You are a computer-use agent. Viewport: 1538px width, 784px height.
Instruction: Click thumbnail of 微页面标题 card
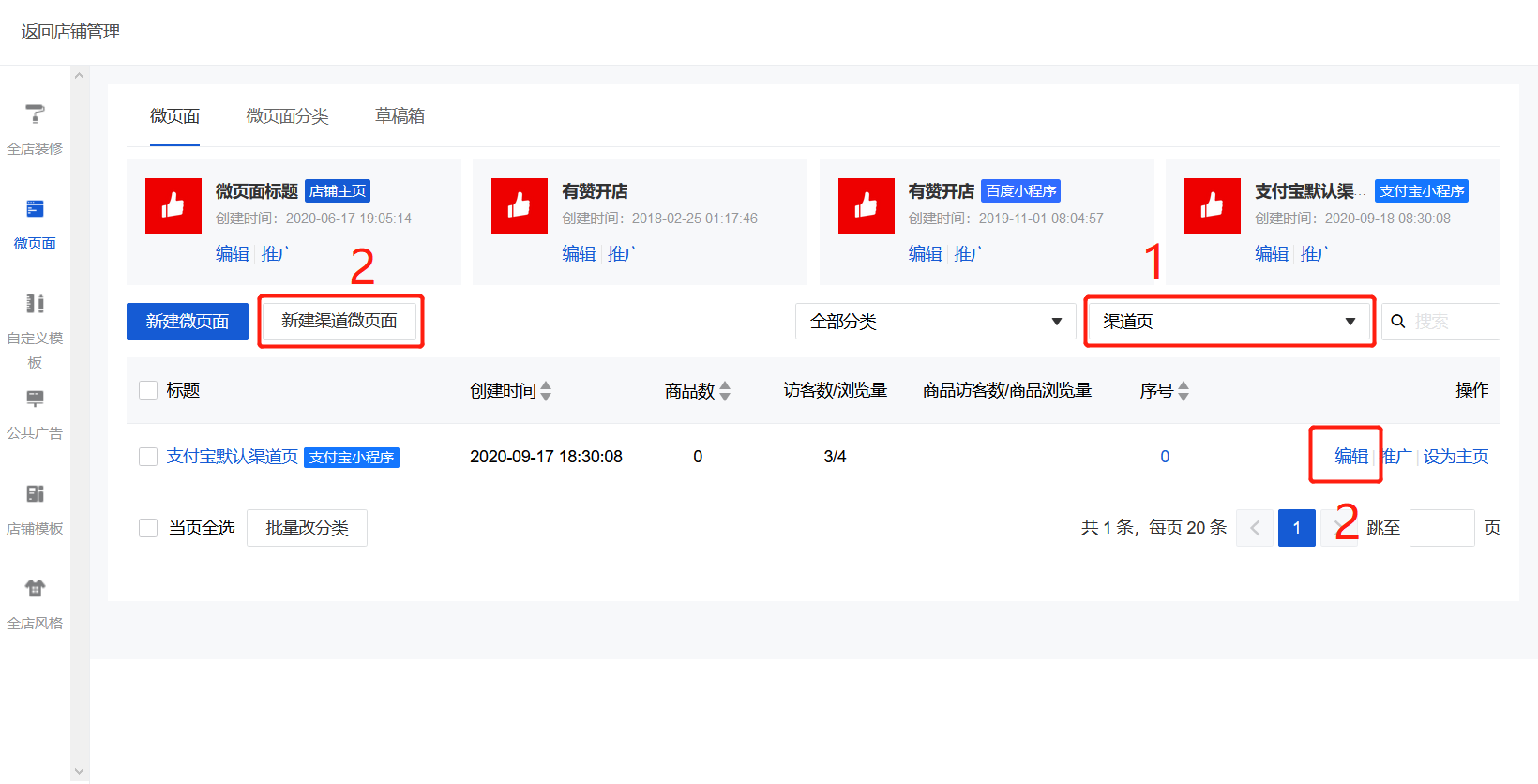click(x=173, y=206)
